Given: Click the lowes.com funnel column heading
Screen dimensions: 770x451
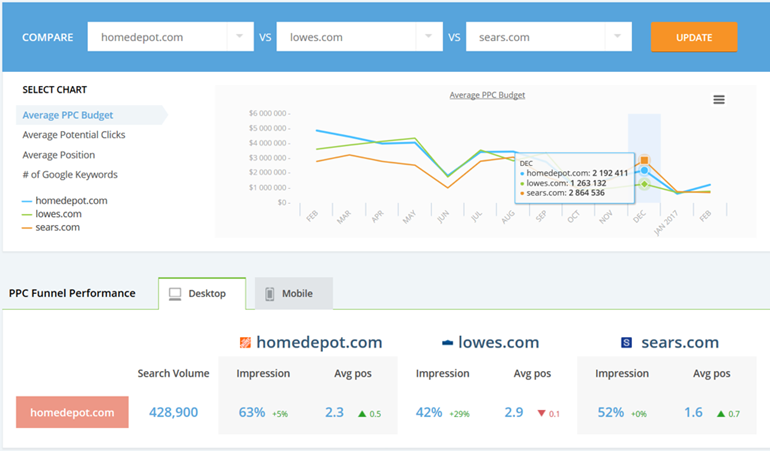Looking at the screenshot, I should pos(498,342).
